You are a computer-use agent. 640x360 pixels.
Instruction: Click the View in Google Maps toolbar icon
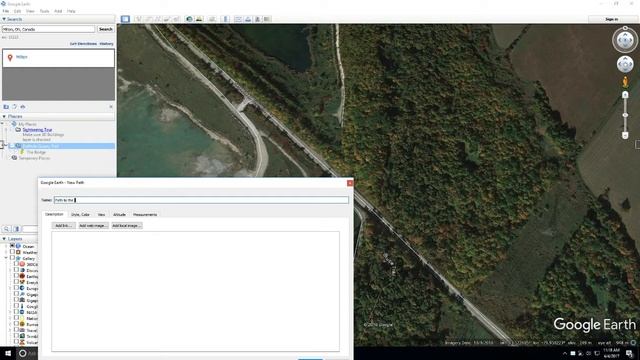267,19
